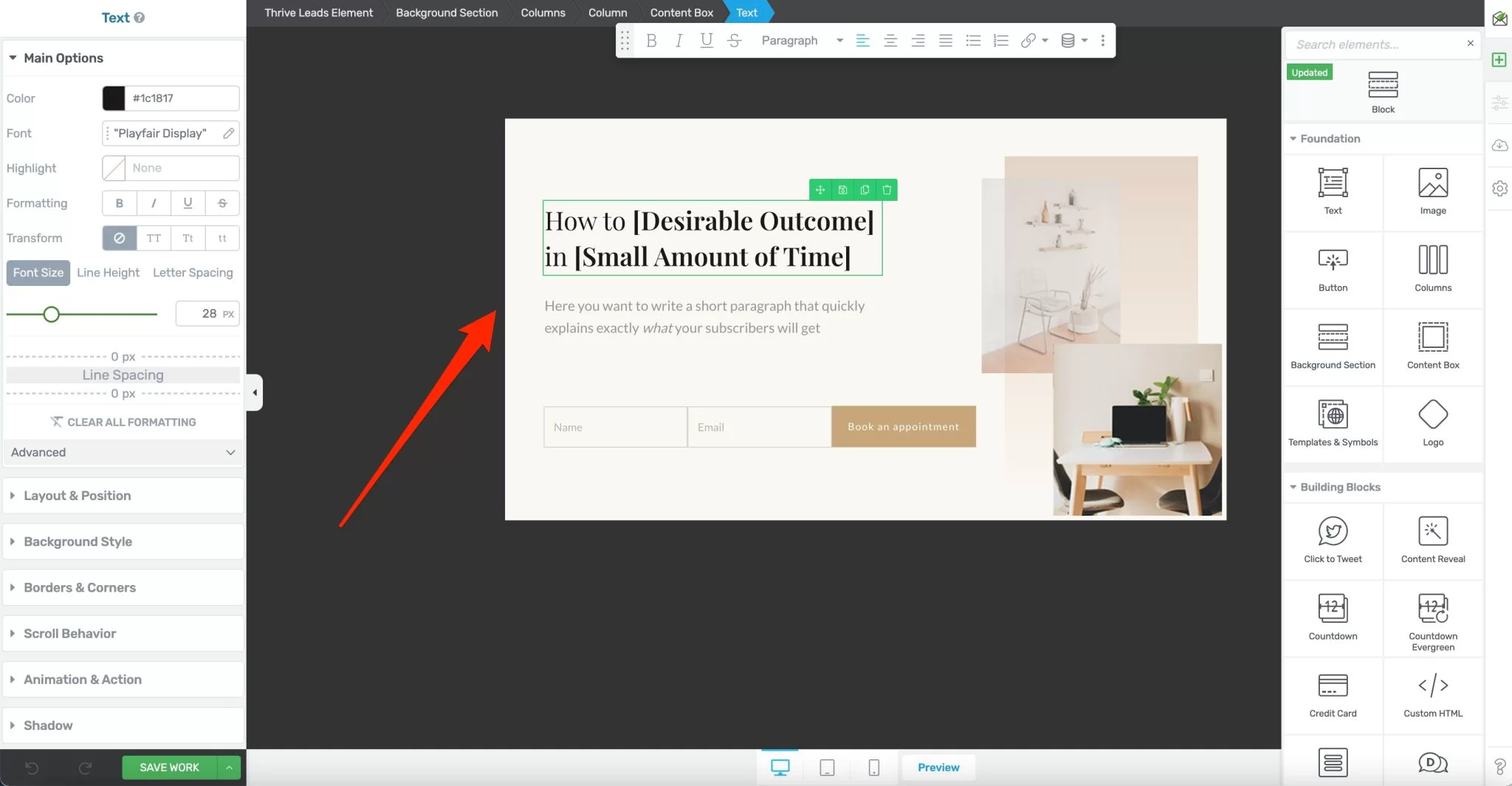
Task: Select uppercase TT transform
Action: click(x=154, y=238)
